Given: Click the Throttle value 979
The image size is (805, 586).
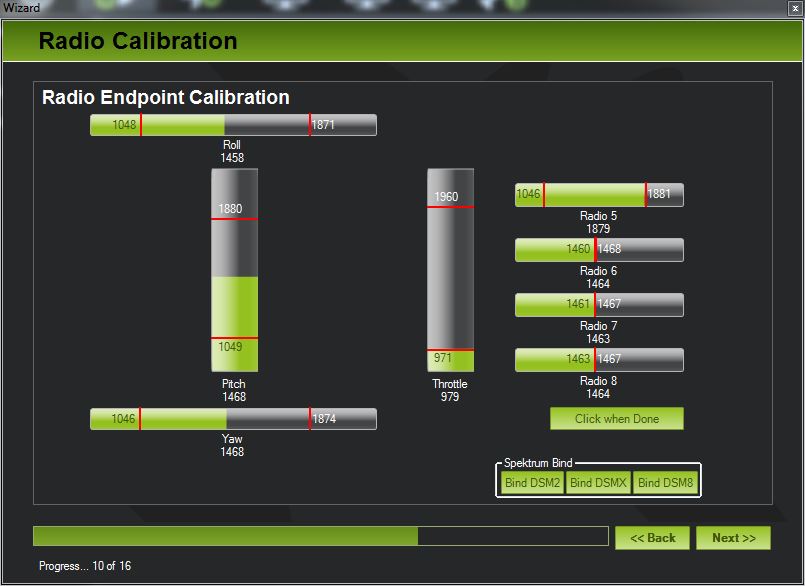Looking at the screenshot, I should pyautogui.click(x=450, y=396).
